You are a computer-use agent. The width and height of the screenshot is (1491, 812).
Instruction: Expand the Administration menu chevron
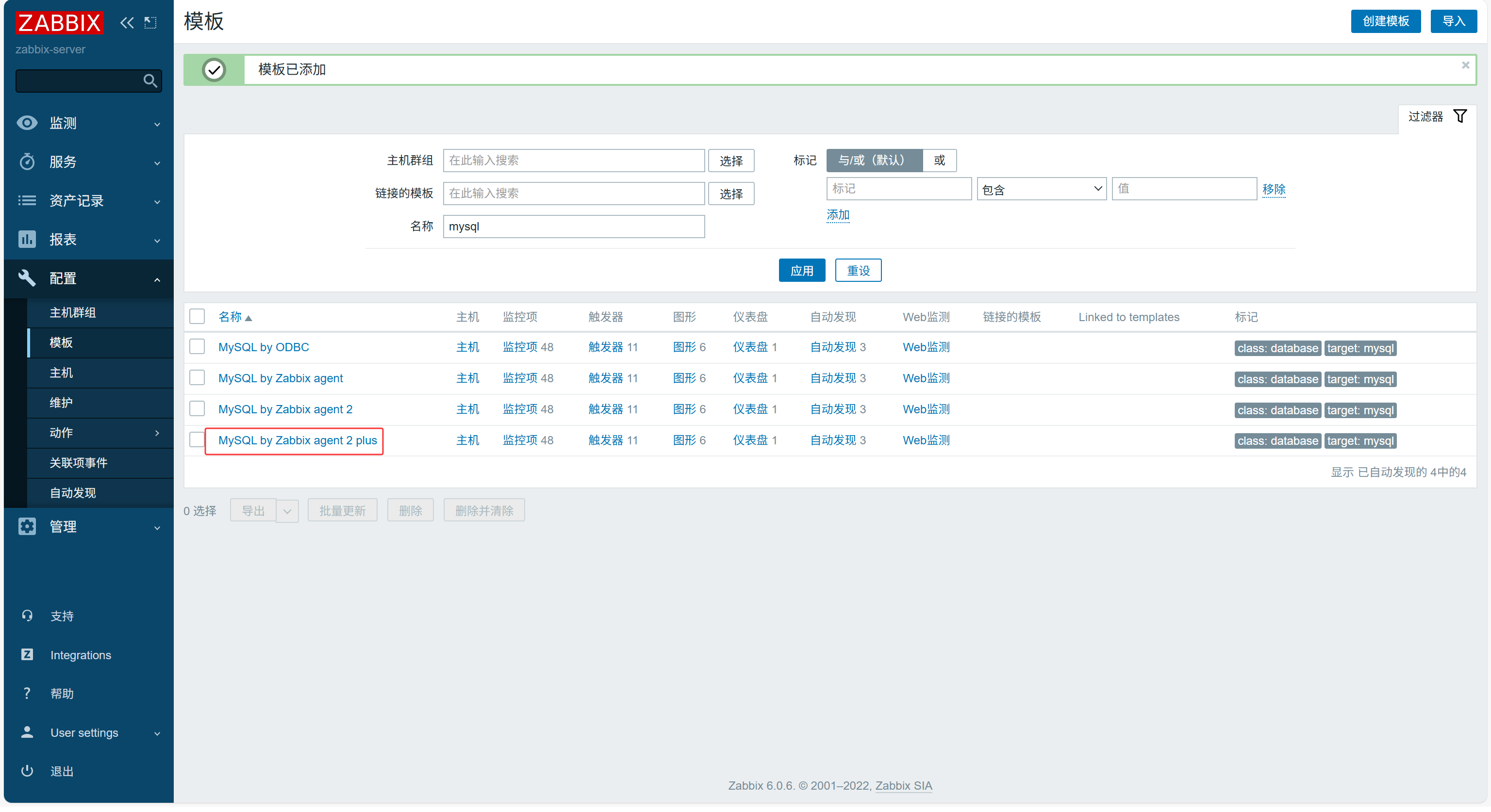(157, 527)
